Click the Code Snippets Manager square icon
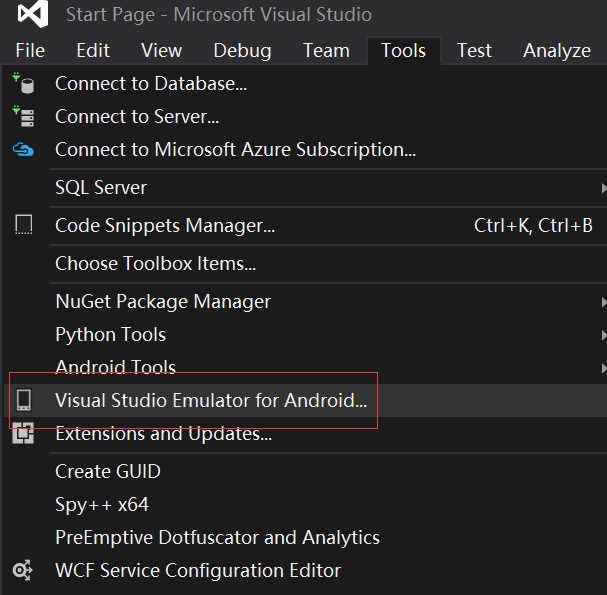This screenshot has width=607, height=595. point(24,226)
